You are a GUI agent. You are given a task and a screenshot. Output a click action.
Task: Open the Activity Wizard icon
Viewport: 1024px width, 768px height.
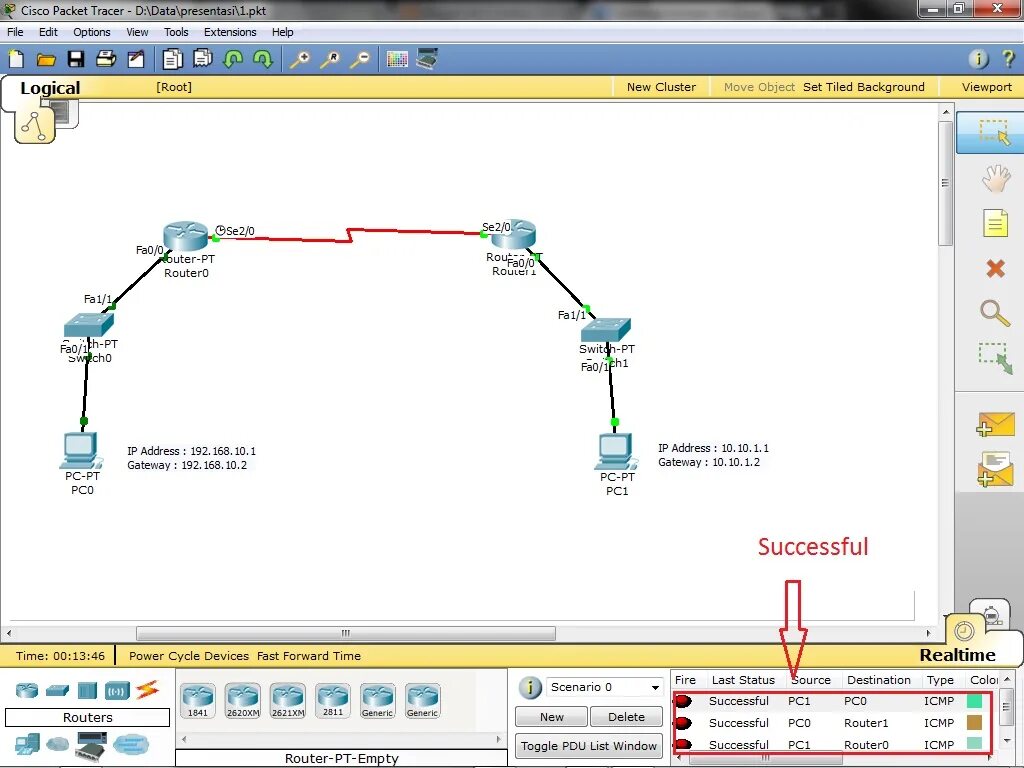tap(136, 59)
